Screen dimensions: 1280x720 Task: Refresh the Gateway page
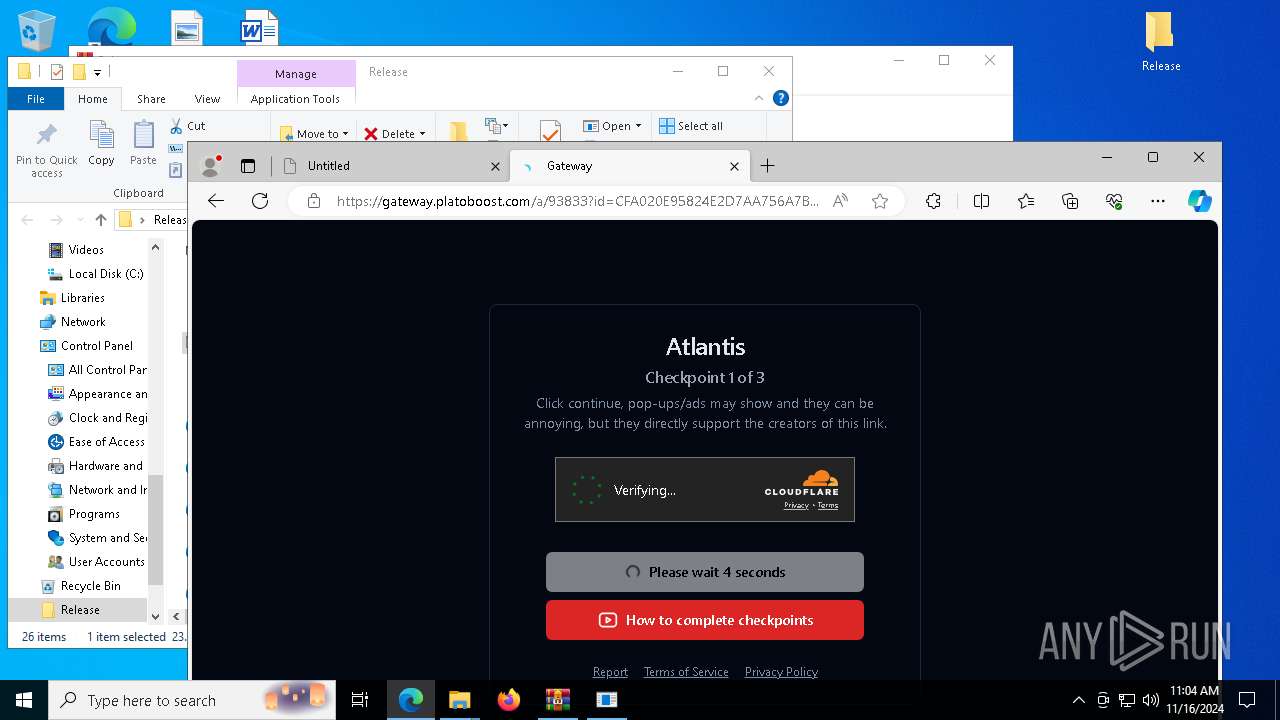tap(260, 201)
